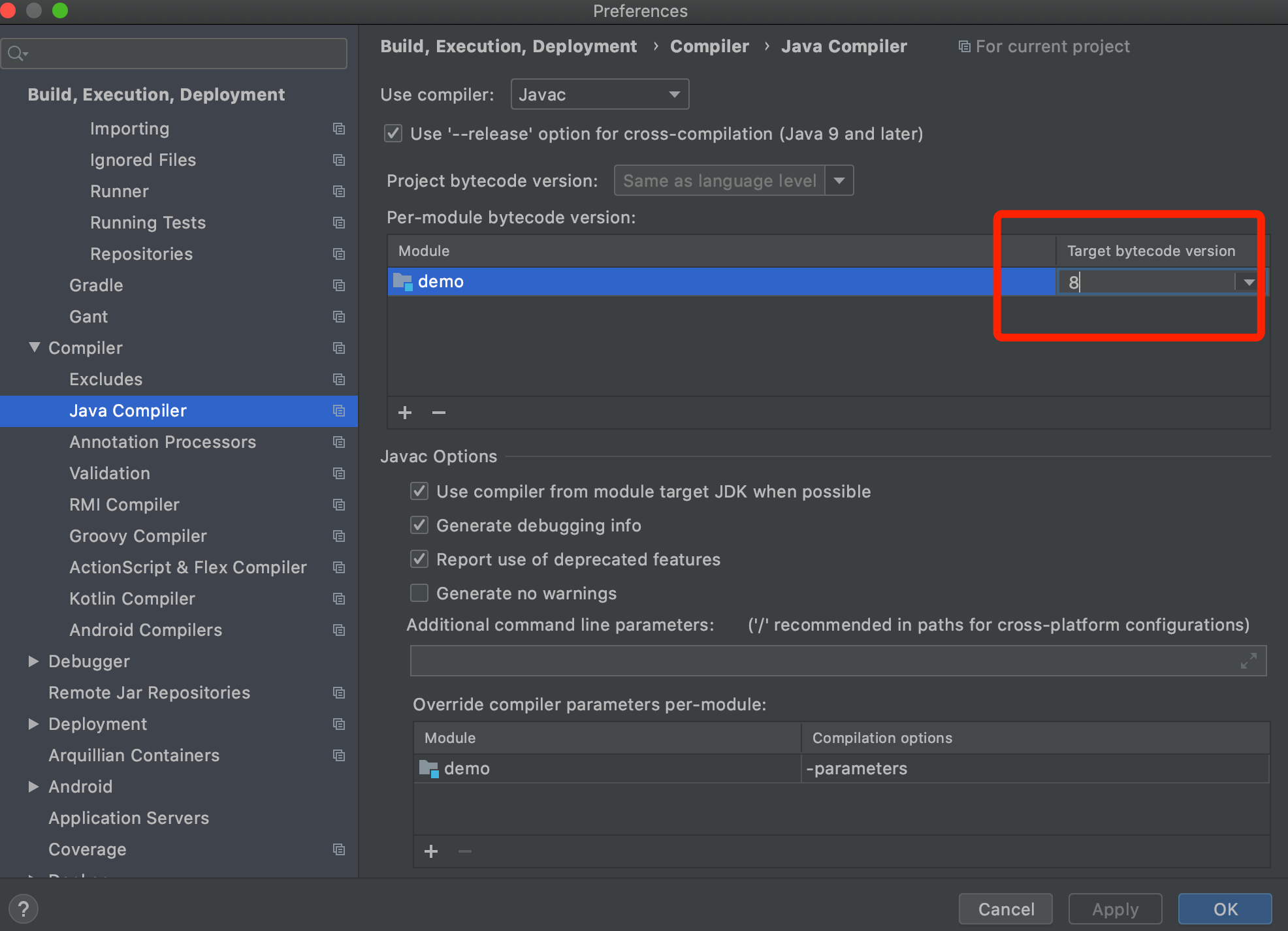Open Project bytecode version dropdown

point(843,180)
